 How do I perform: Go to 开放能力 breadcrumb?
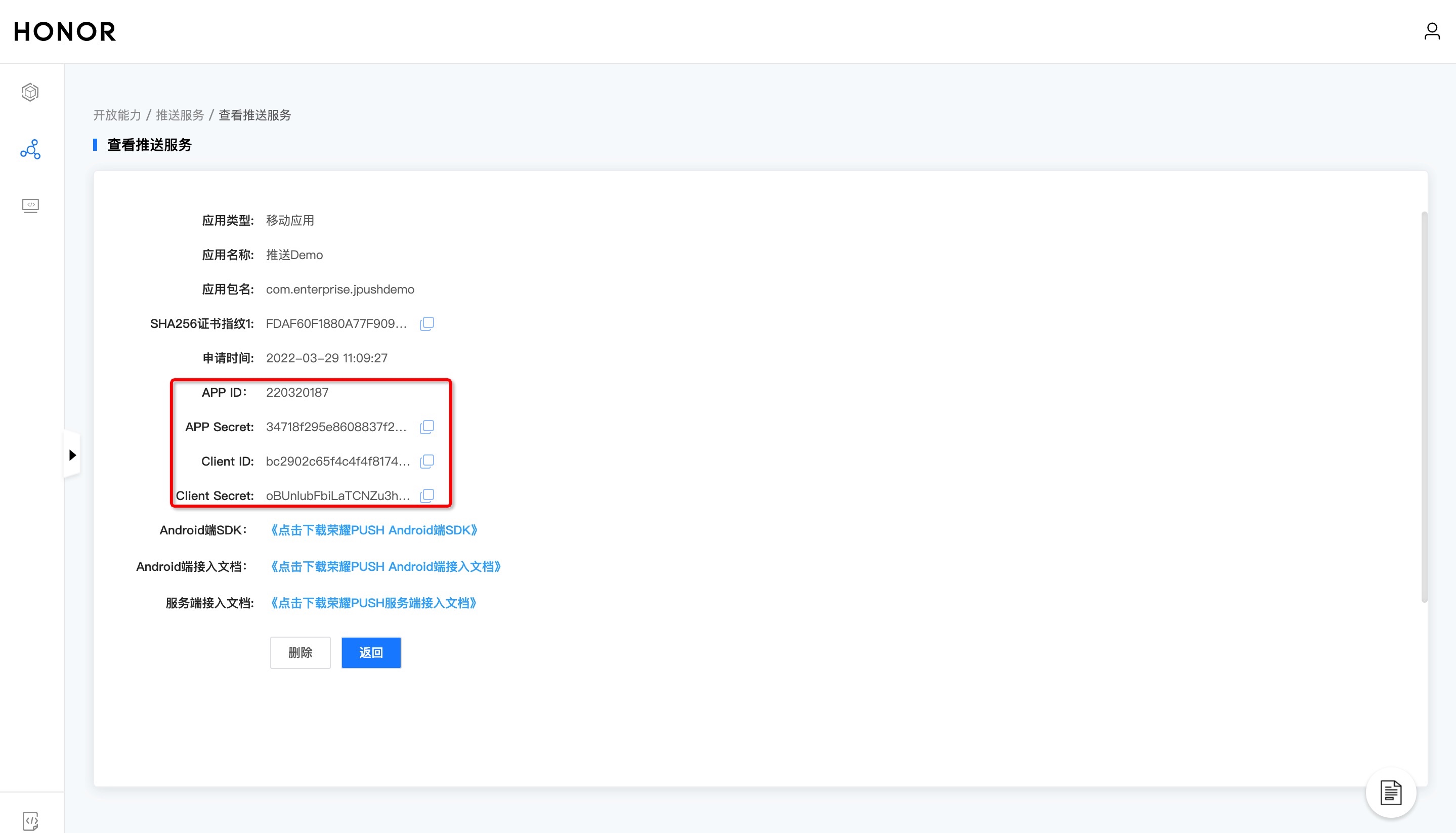tap(117, 115)
